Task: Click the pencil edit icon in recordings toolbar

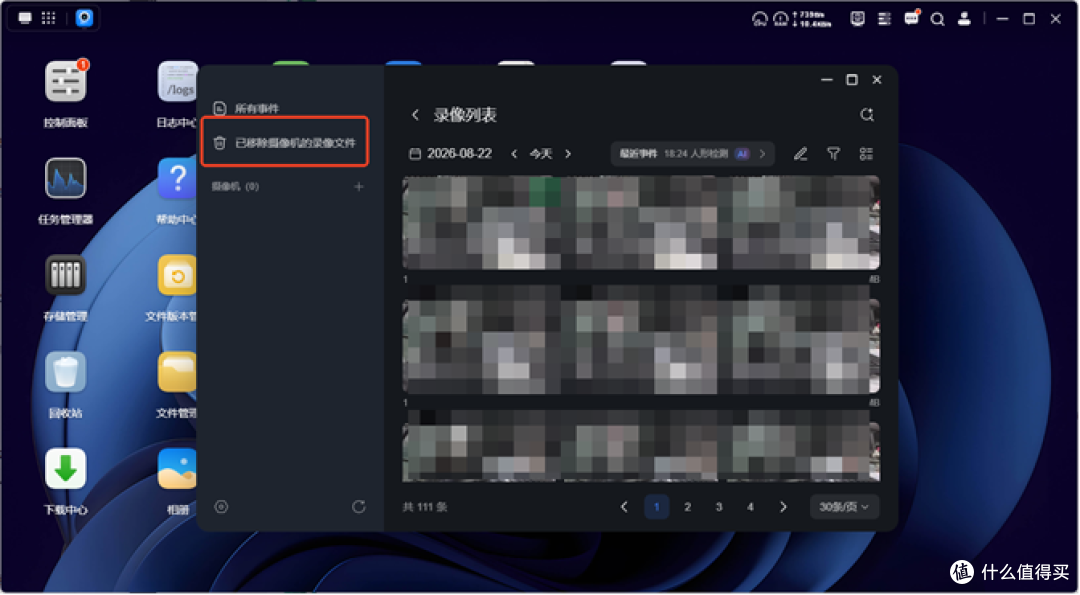Action: coord(800,154)
